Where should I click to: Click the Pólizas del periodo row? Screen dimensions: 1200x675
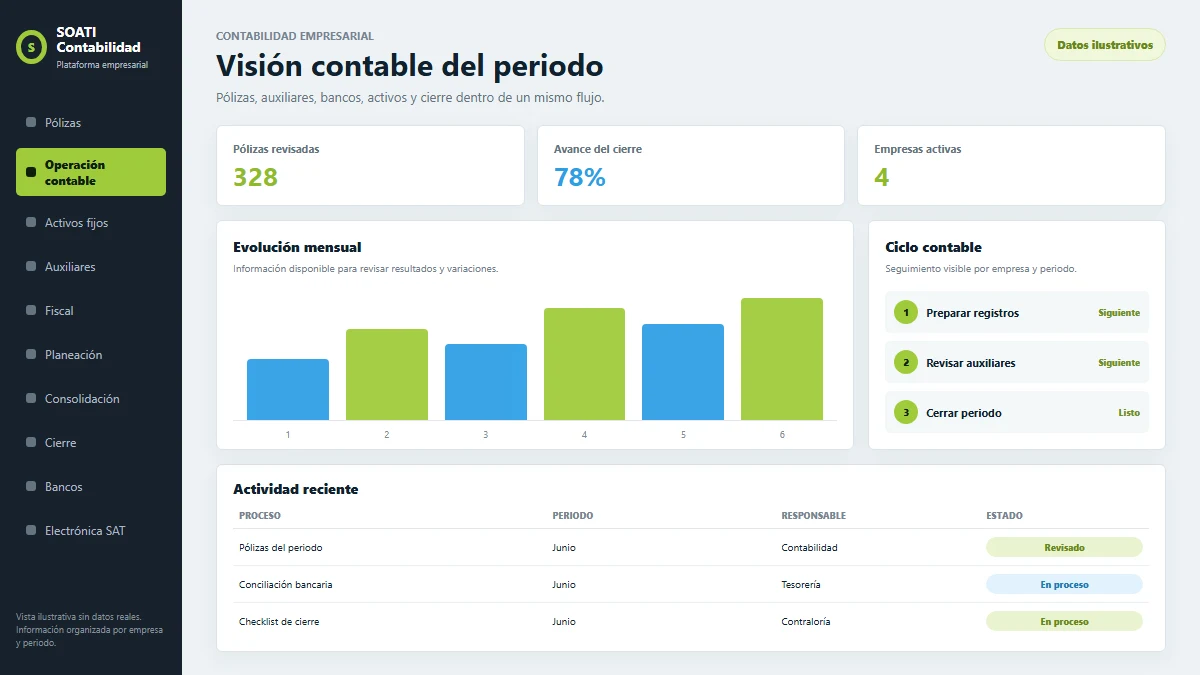tap(691, 547)
